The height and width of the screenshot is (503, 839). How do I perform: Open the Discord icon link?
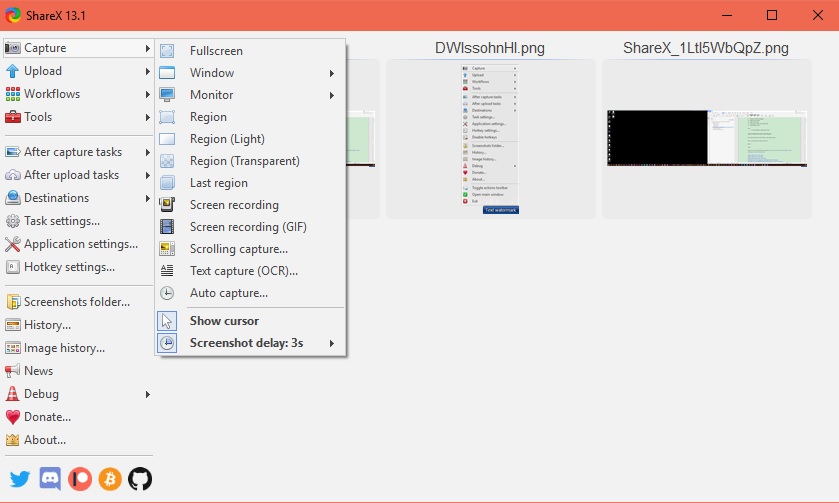pyautogui.click(x=50, y=479)
